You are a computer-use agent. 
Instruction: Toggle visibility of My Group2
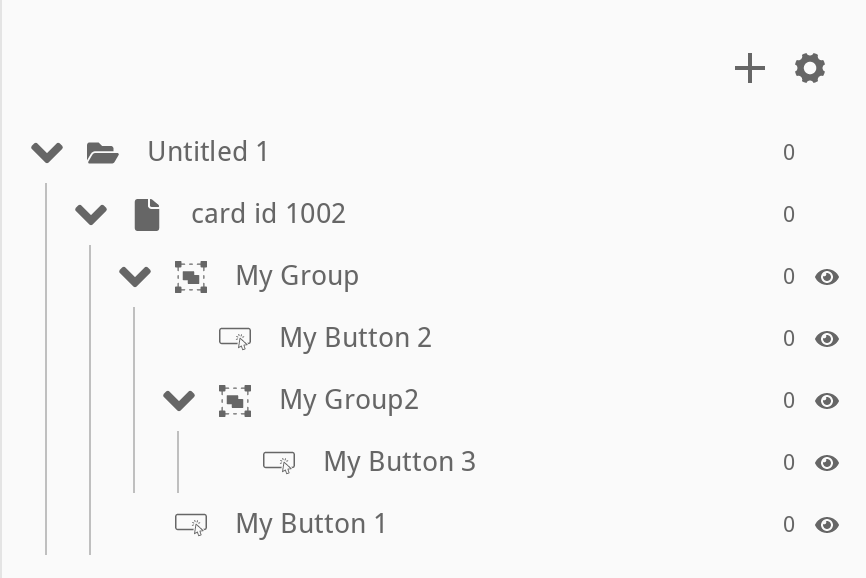pyautogui.click(x=827, y=401)
